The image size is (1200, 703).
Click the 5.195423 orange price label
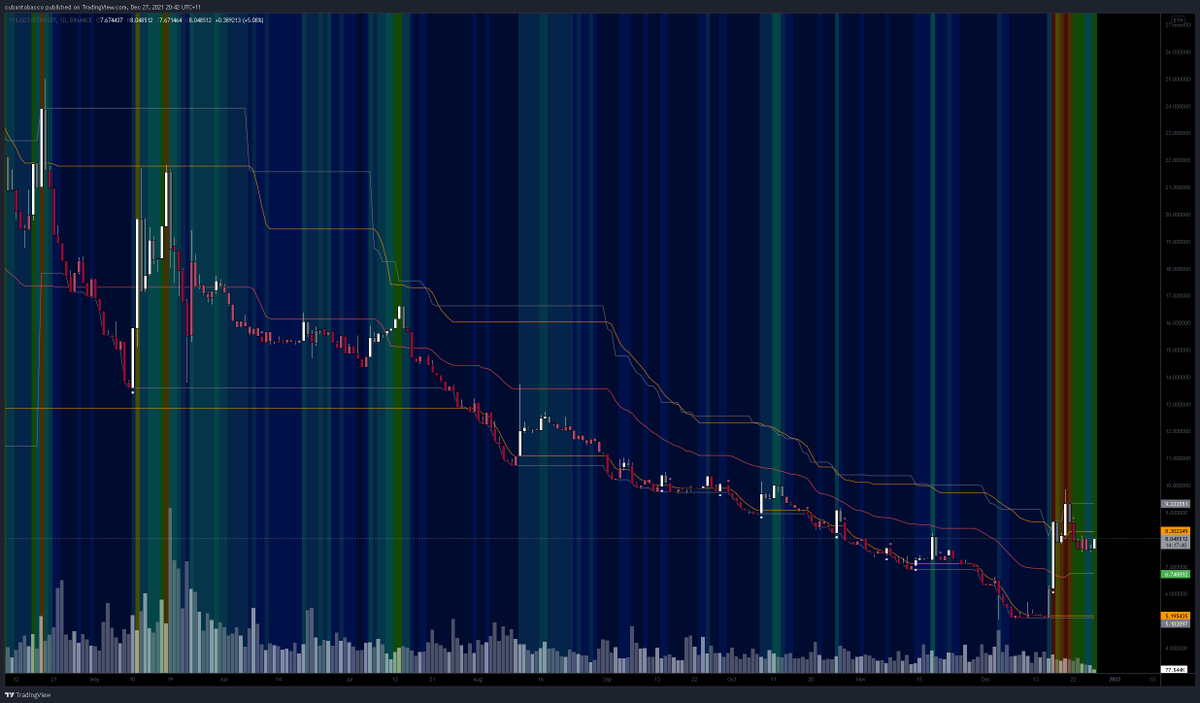tap(1175, 616)
